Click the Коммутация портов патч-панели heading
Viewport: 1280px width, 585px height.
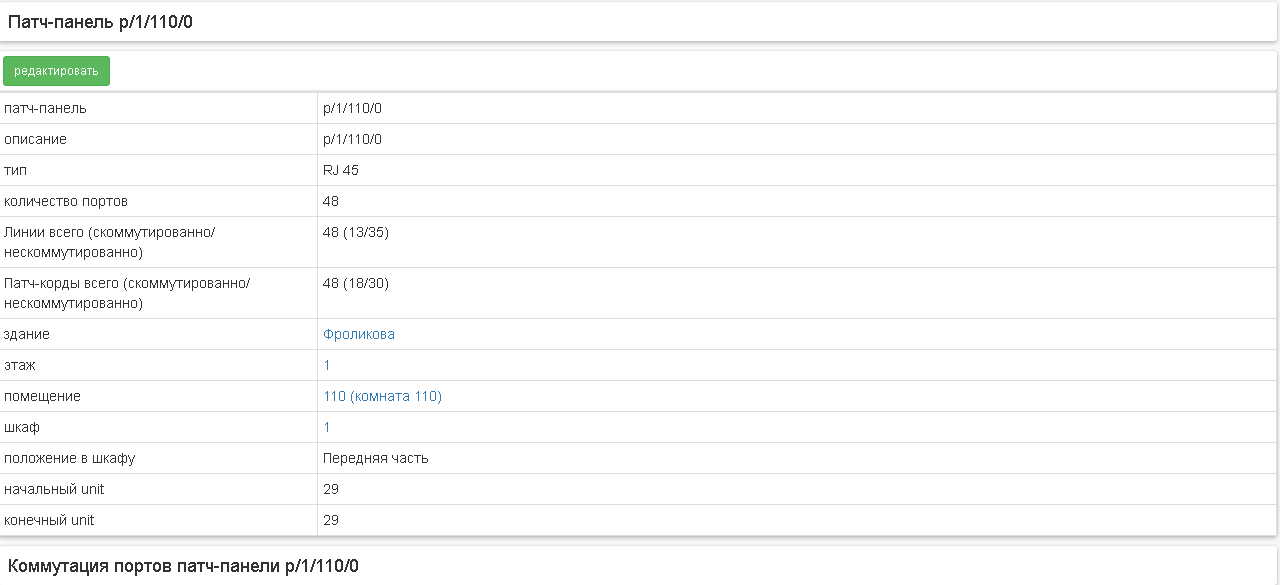(x=183, y=566)
